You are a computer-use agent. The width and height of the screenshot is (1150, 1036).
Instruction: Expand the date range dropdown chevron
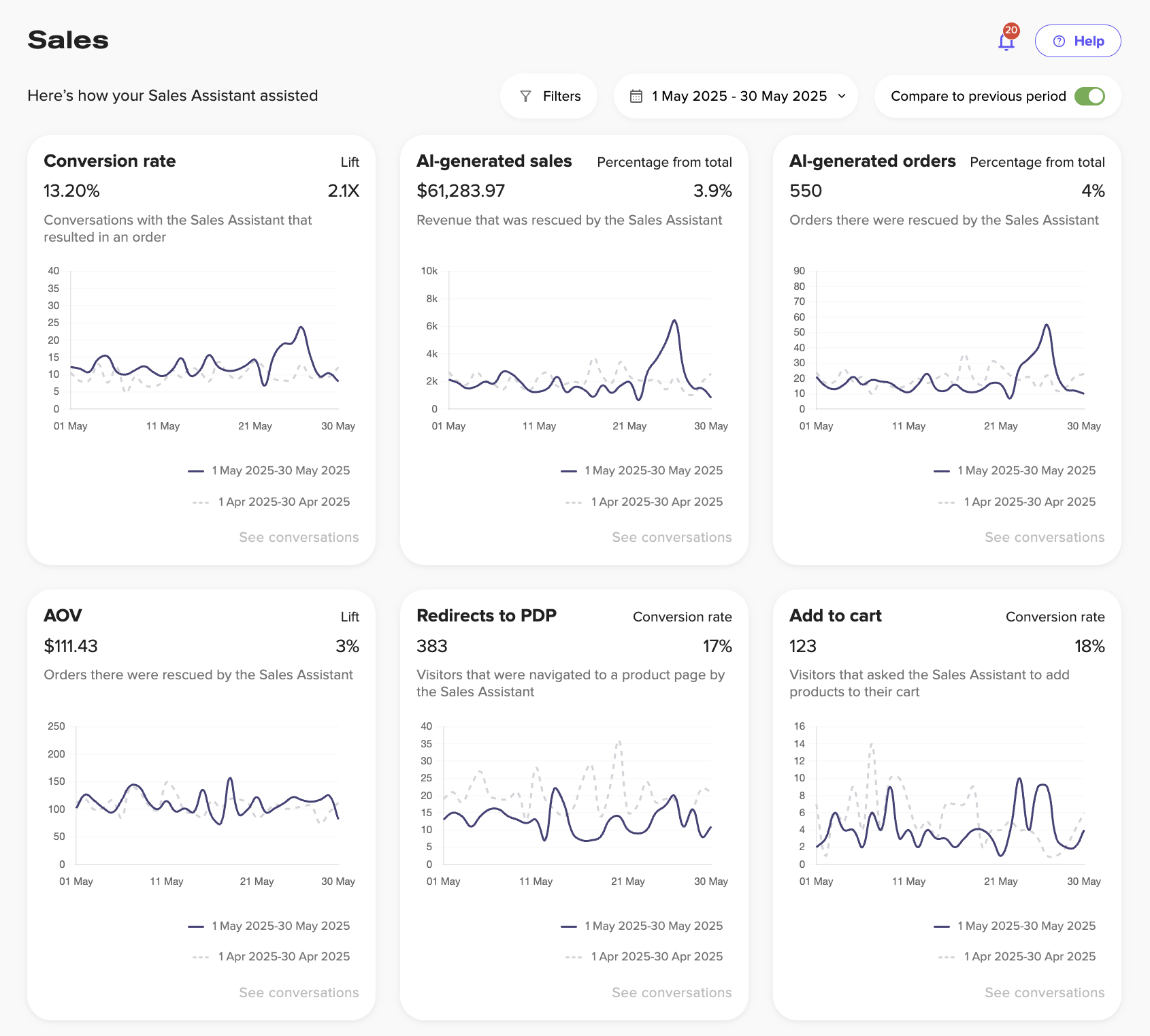[x=842, y=97]
